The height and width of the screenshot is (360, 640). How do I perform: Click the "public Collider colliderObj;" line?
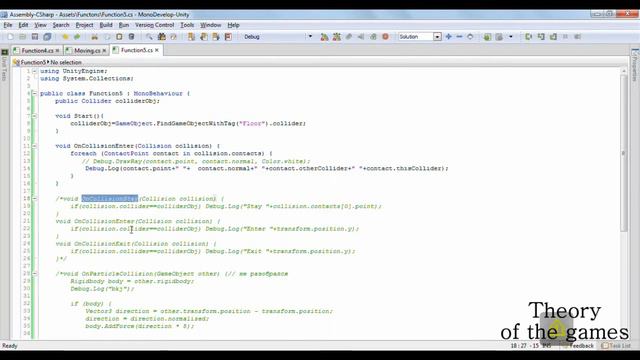coord(107,101)
